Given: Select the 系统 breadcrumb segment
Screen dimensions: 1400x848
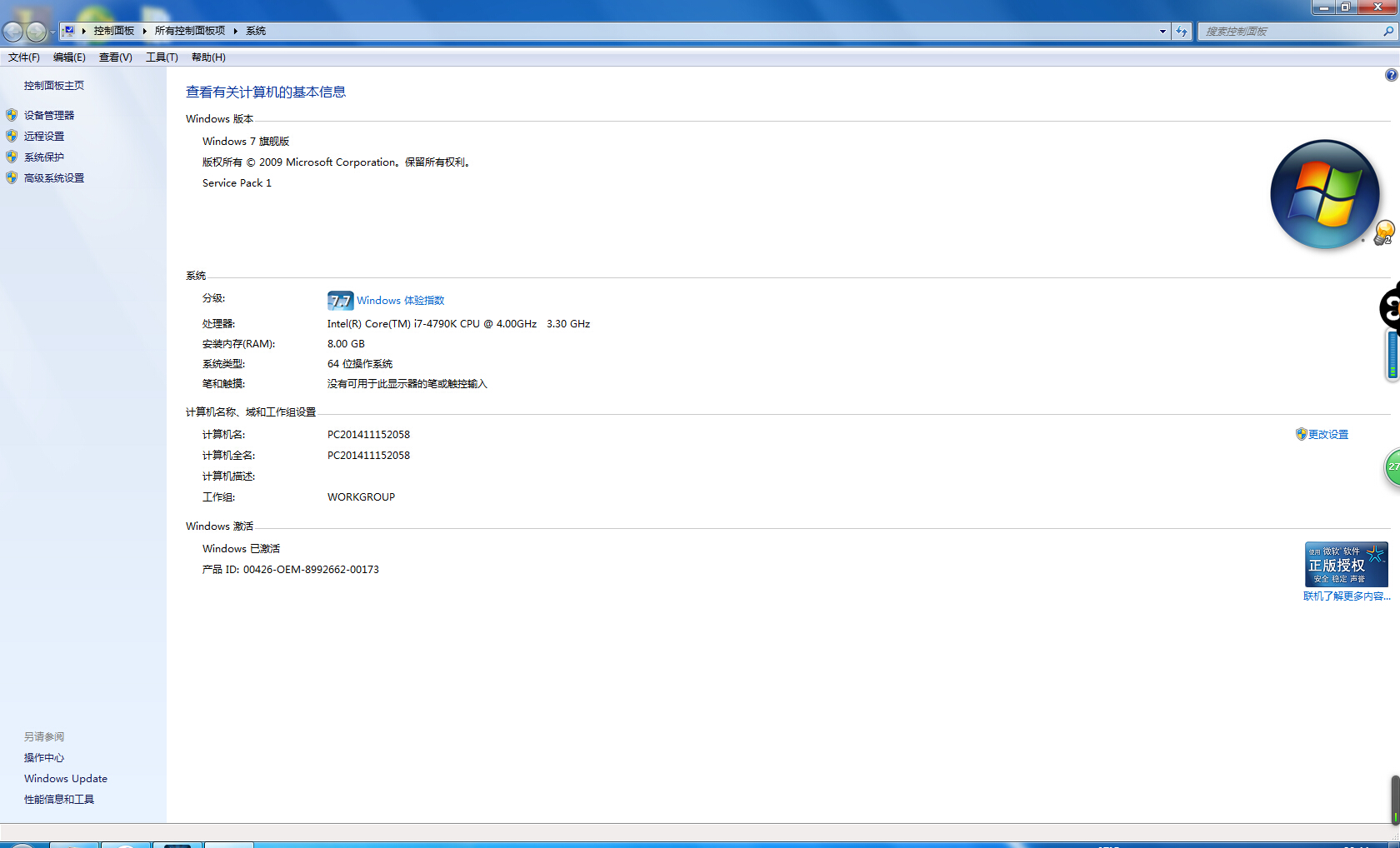Looking at the screenshot, I should tap(256, 31).
